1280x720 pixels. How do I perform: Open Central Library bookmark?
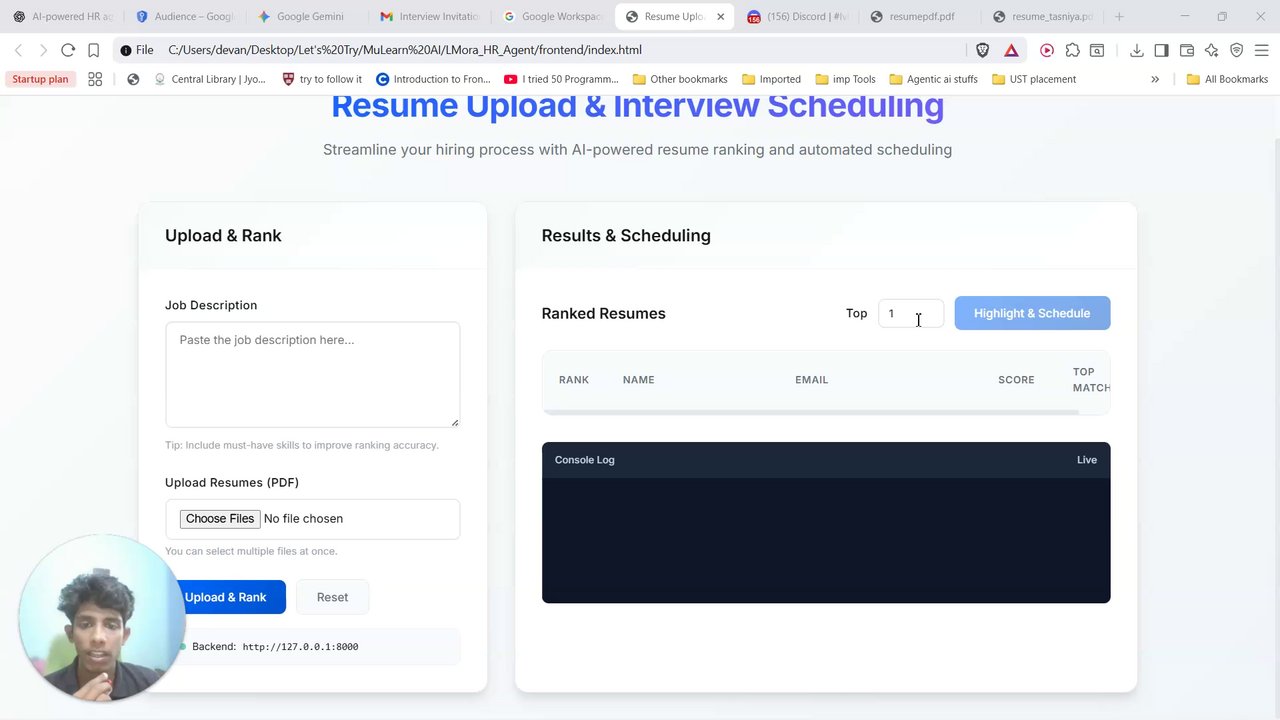point(210,79)
